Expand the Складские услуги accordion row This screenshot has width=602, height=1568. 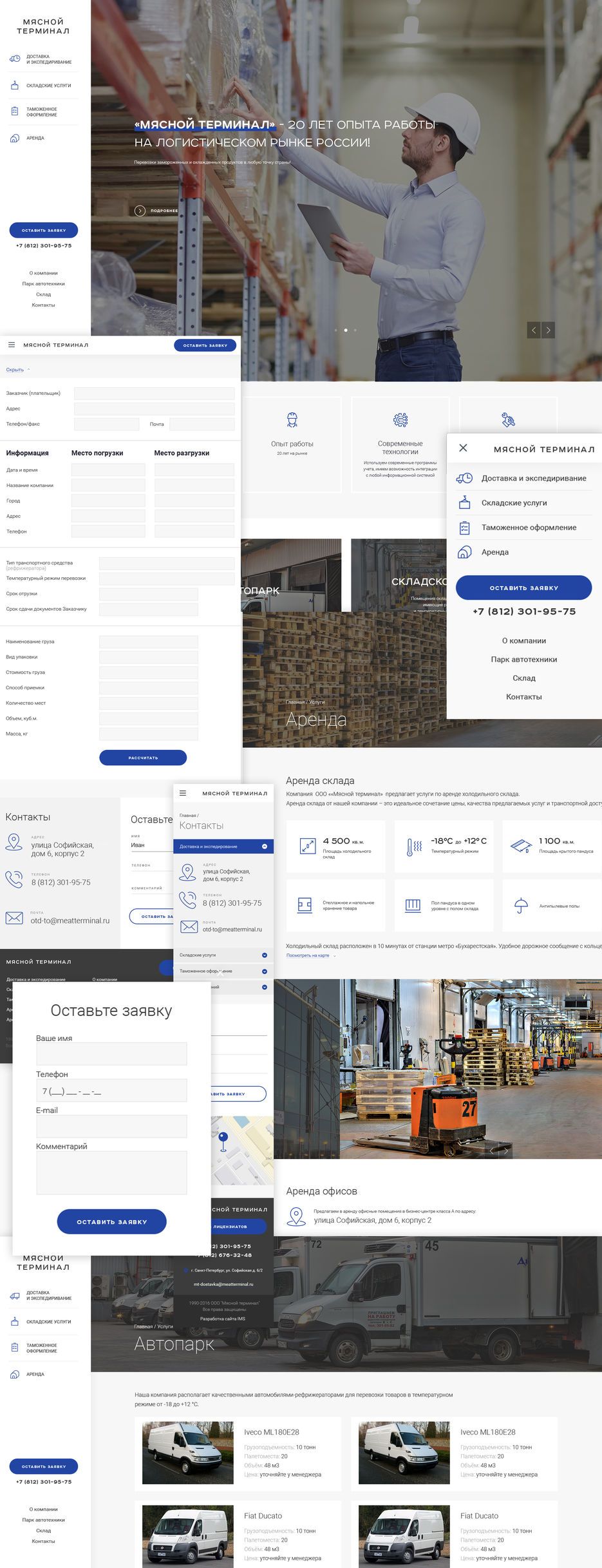[x=265, y=955]
